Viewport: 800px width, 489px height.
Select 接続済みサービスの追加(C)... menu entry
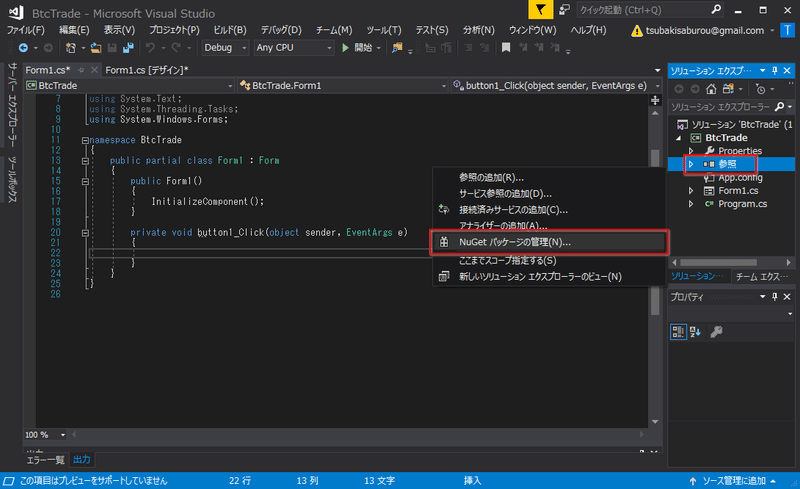pyautogui.click(x=549, y=210)
